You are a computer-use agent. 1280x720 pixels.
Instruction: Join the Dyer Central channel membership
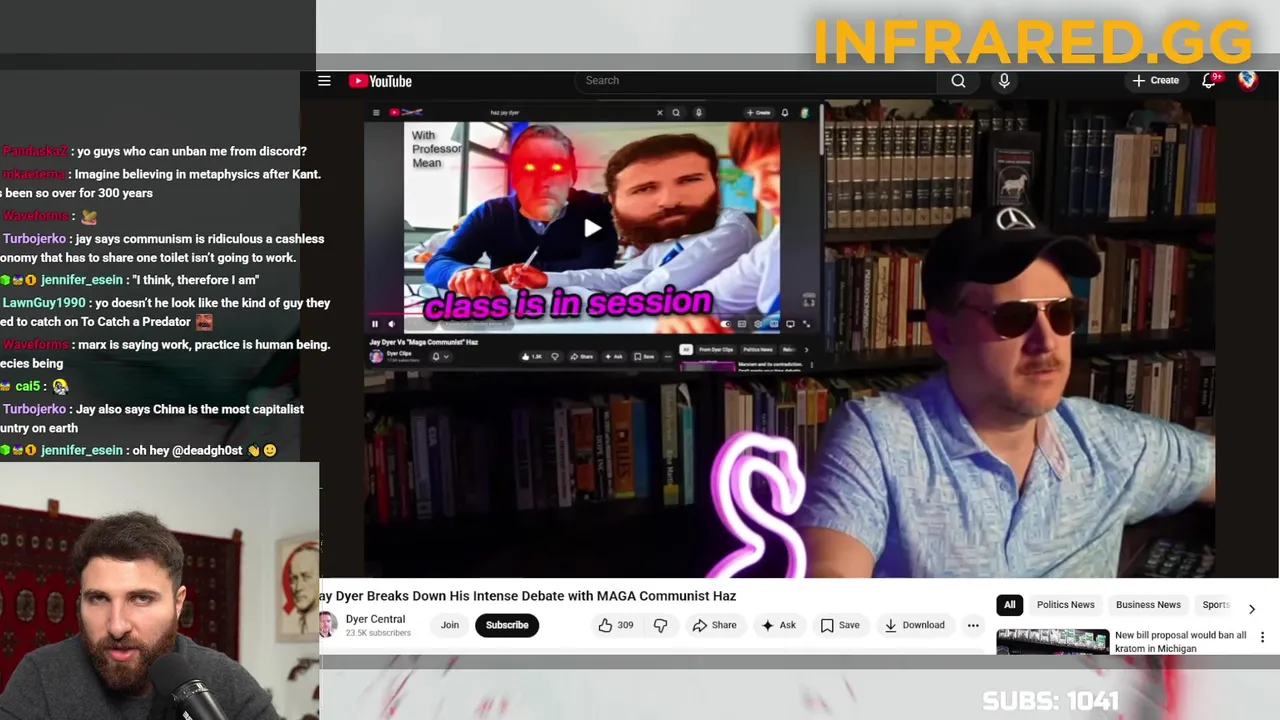(x=450, y=625)
